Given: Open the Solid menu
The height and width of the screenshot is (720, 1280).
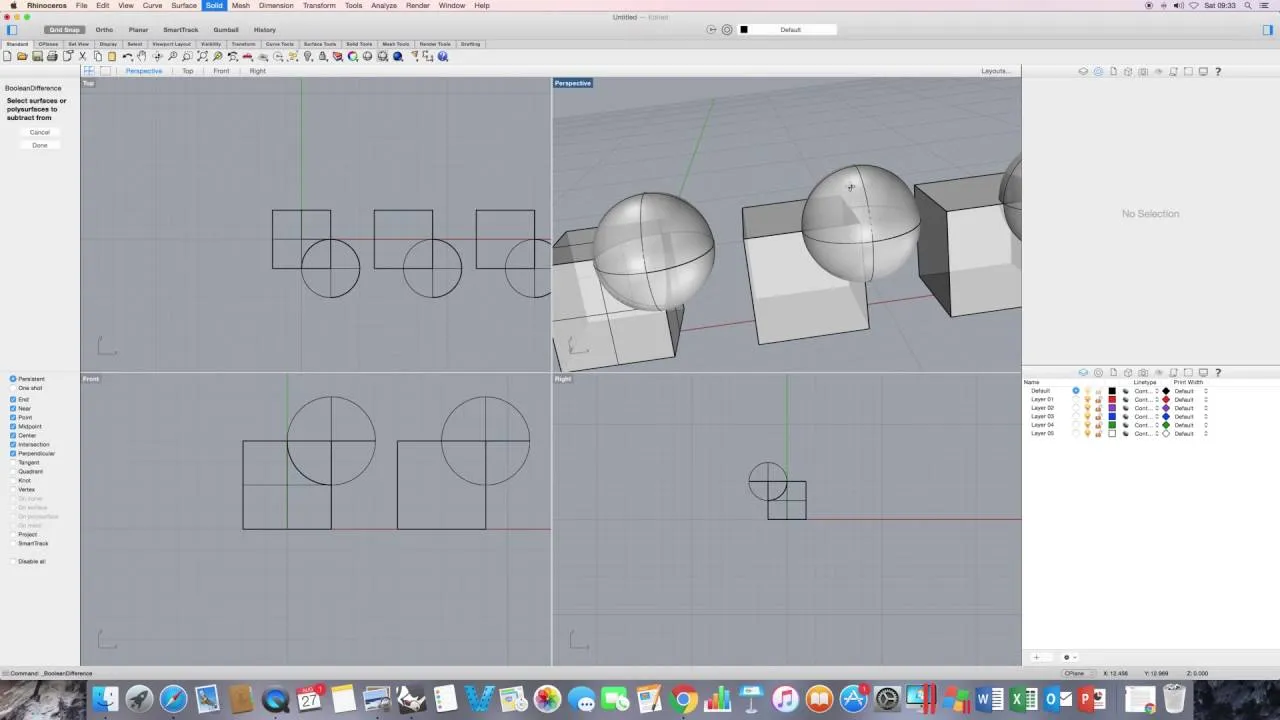Looking at the screenshot, I should [x=214, y=5].
